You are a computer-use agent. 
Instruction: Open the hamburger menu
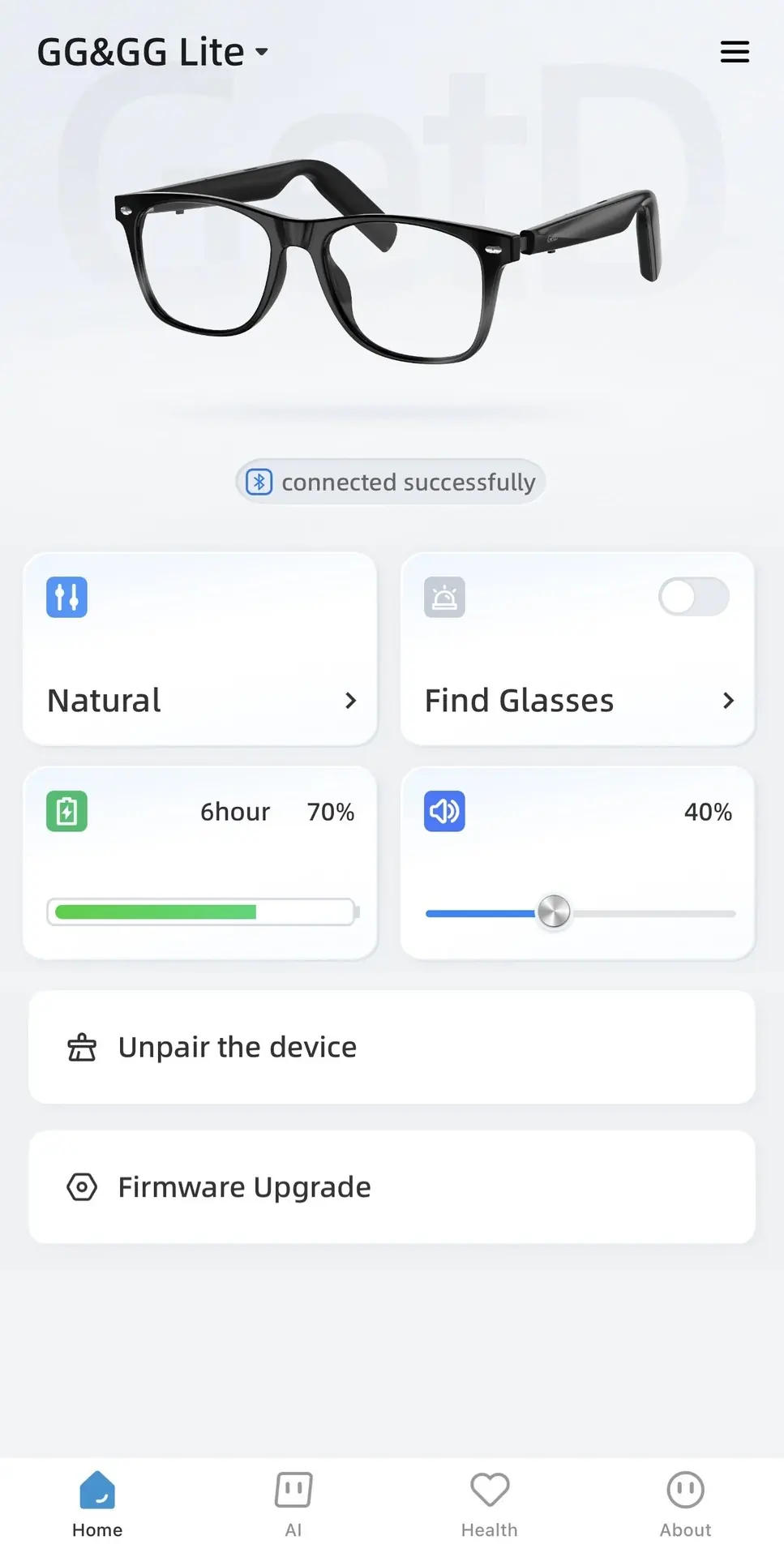coord(735,51)
